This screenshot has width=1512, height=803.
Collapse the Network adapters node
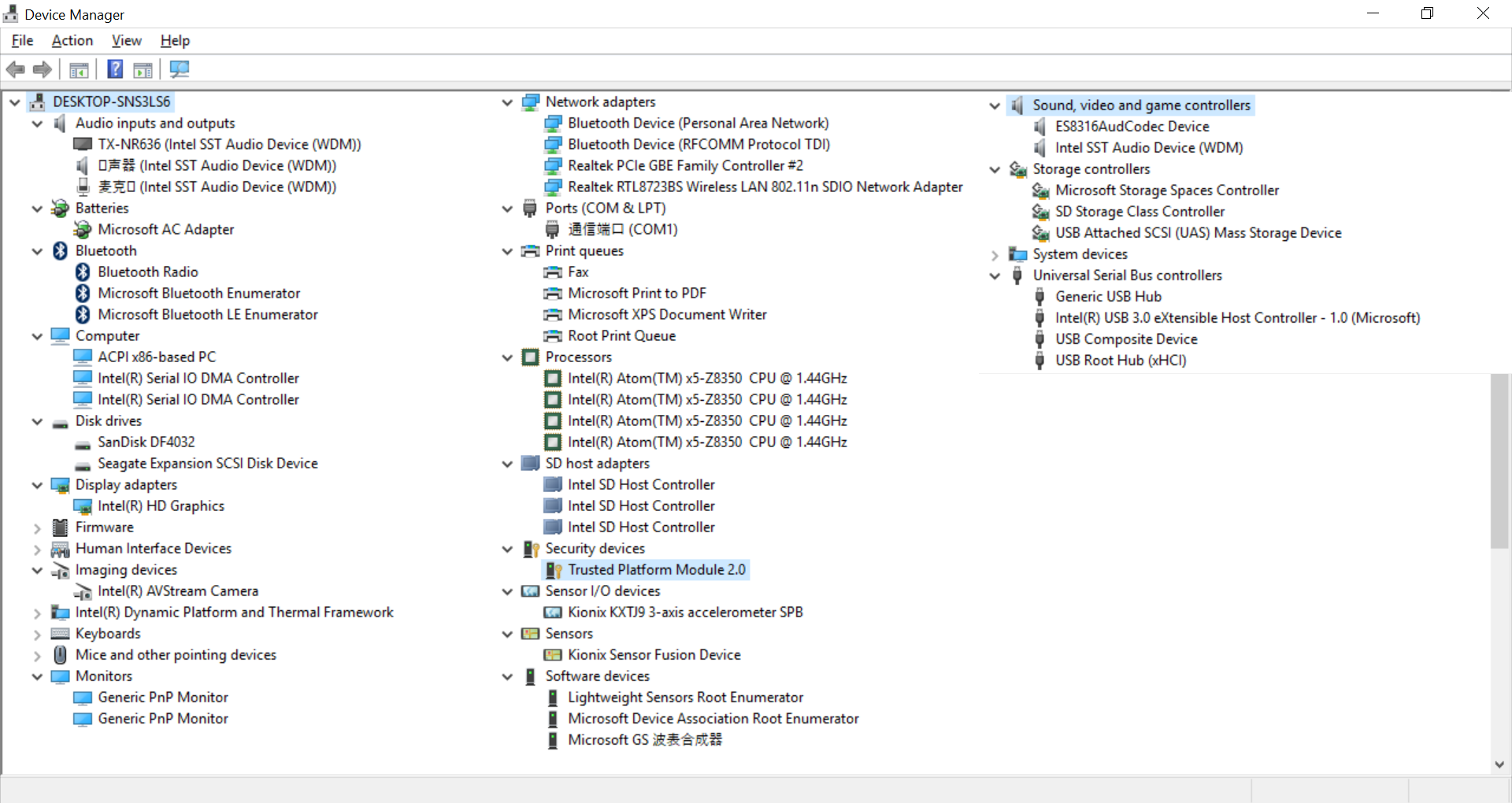click(507, 102)
